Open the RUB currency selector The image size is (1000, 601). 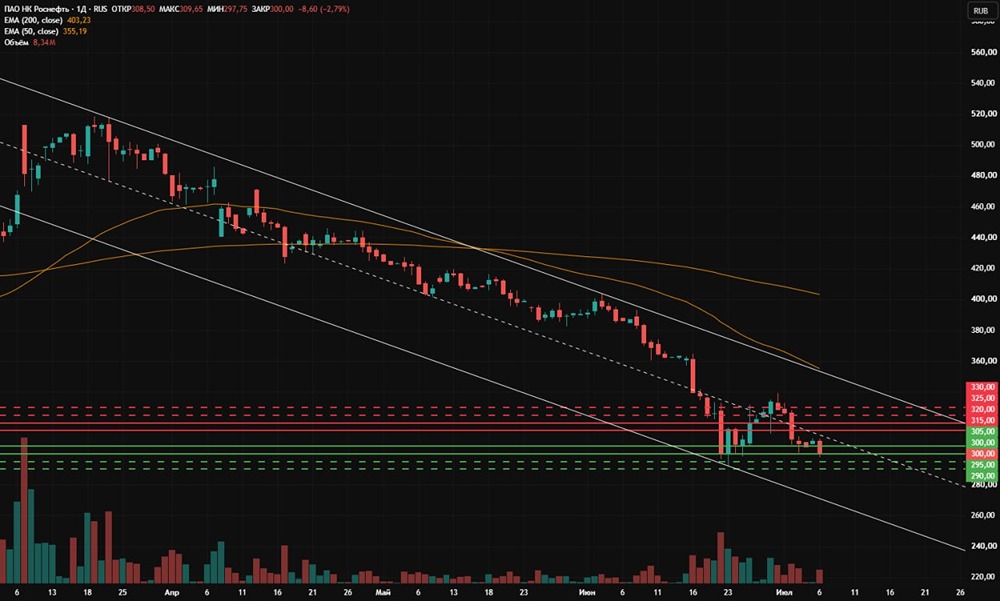click(981, 10)
